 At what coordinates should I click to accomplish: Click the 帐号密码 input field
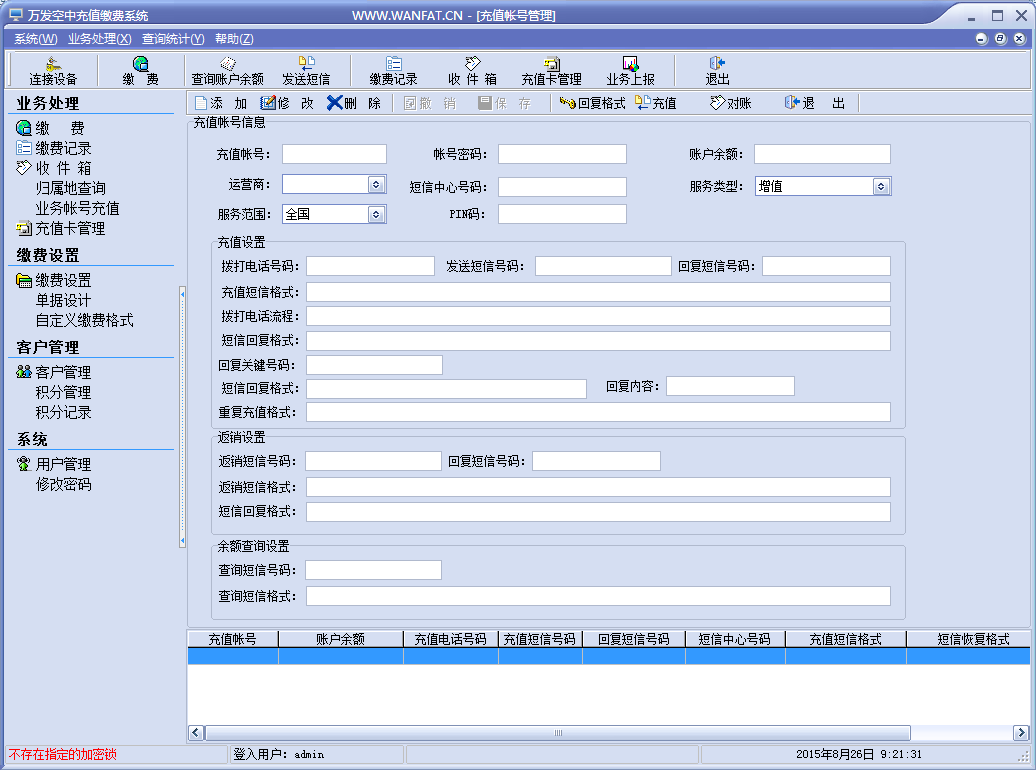[x=562, y=154]
